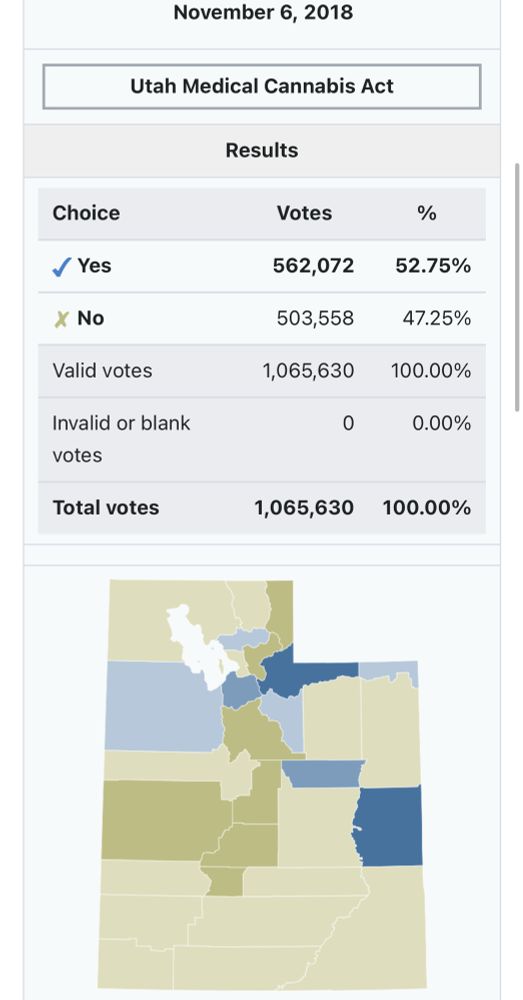Screen dimensions: 523x1000
Task: Click the page scrollbar thumb on the right
Action: [517, 287]
